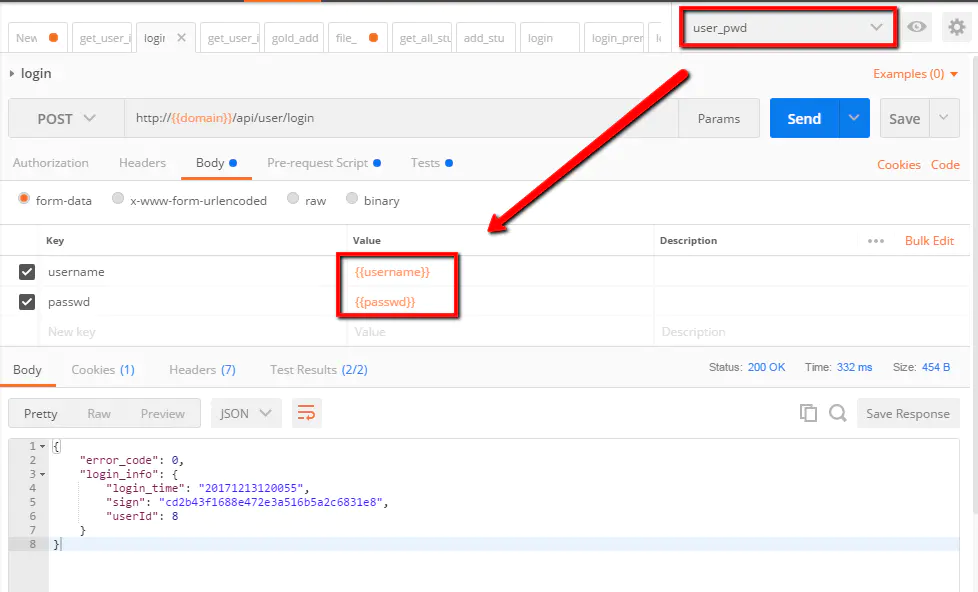The height and width of the screenshot is (592, 978).
Task: Collapse line 1 fold arrow in JSON
Action: 42,447
